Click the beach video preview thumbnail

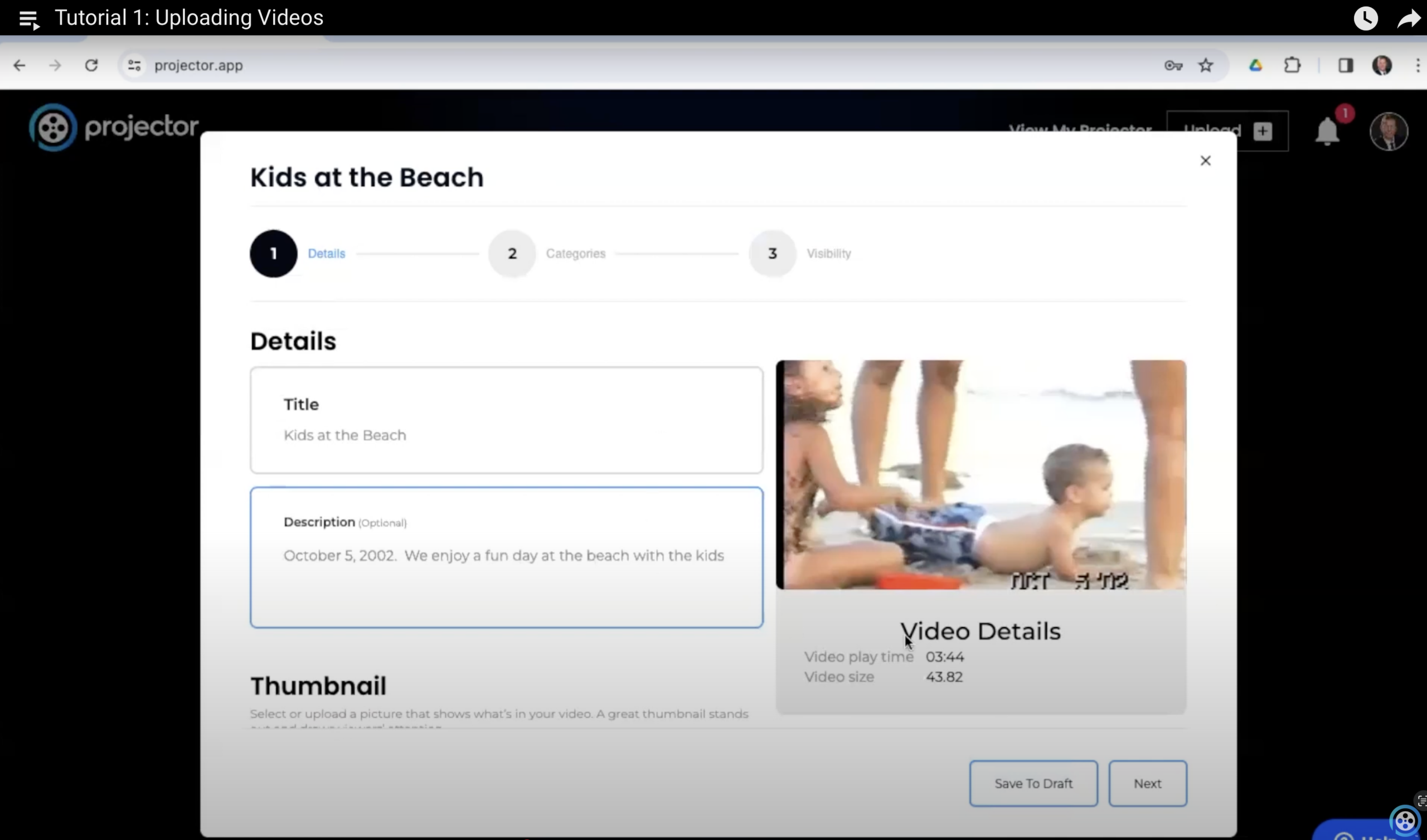pyautogui.click(x=981, y=475)
